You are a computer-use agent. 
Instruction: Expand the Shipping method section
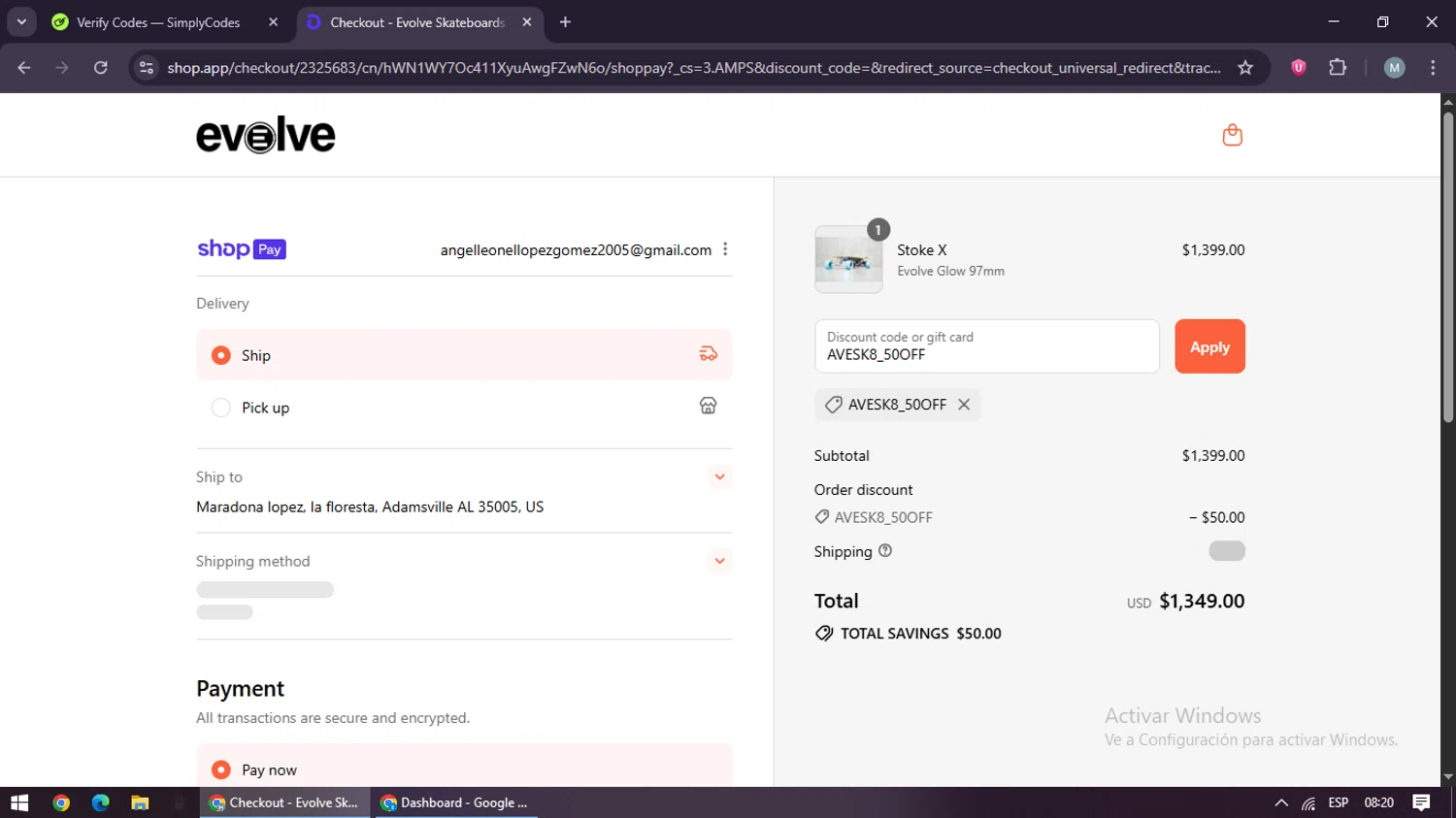[x=719, y=561]
